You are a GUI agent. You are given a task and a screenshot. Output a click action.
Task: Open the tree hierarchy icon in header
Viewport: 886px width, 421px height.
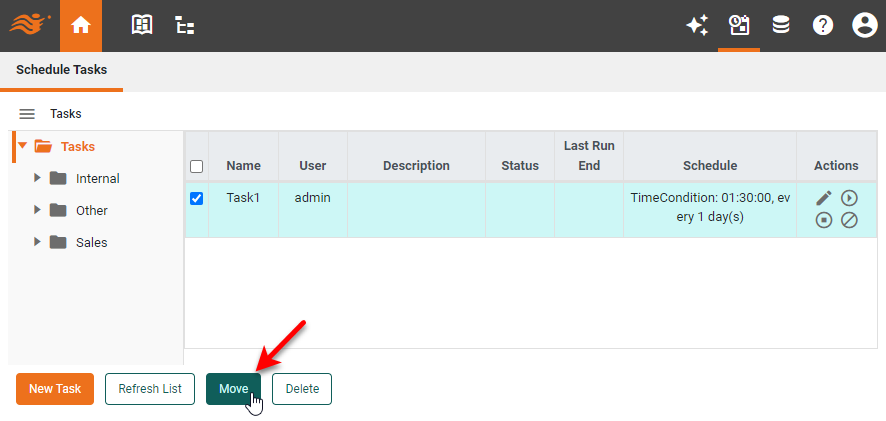pyautogui.click(x=185, y=26)
